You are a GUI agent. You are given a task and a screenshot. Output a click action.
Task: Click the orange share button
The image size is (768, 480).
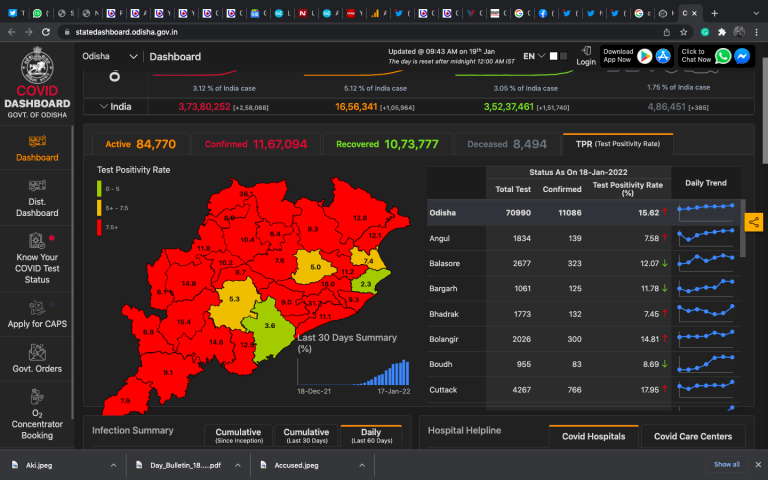754,222
